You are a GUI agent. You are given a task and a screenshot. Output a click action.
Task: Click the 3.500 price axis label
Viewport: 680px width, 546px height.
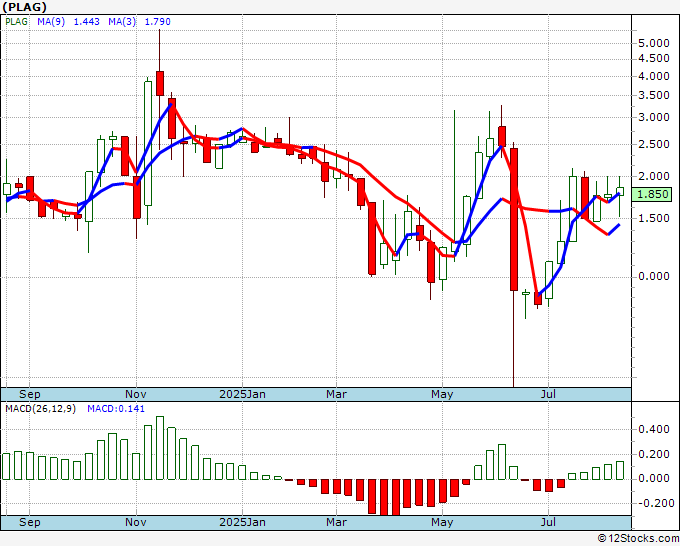pyautogui.click(x=654, y=95)
